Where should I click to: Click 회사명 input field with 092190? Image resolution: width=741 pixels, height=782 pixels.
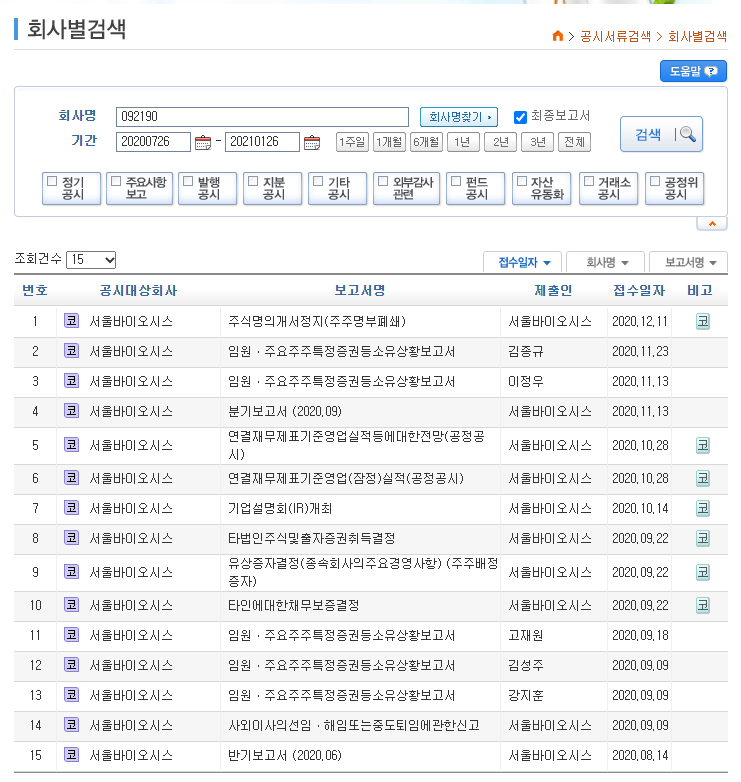pos(262,117)
